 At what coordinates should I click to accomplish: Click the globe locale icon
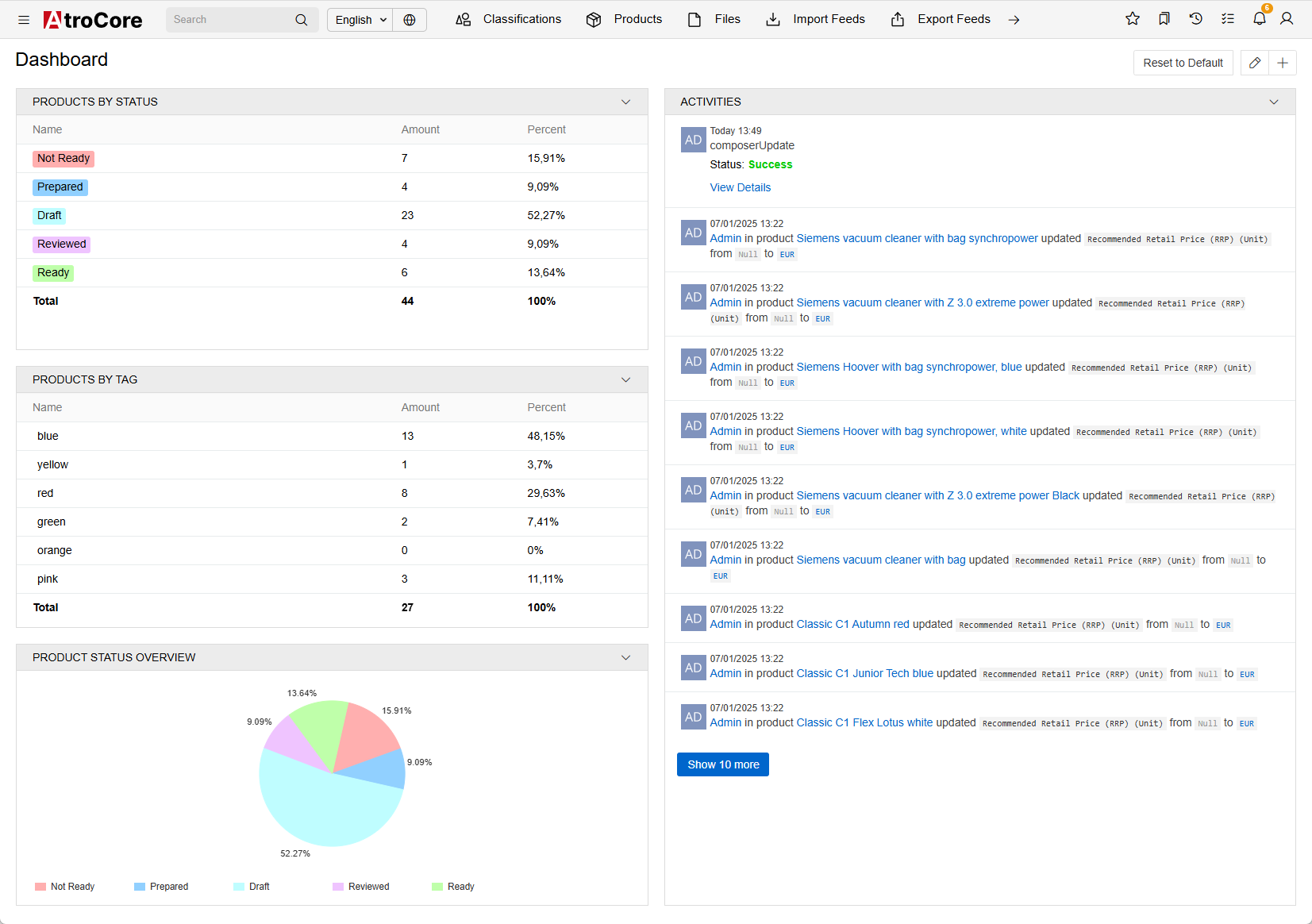click(410, 19)
